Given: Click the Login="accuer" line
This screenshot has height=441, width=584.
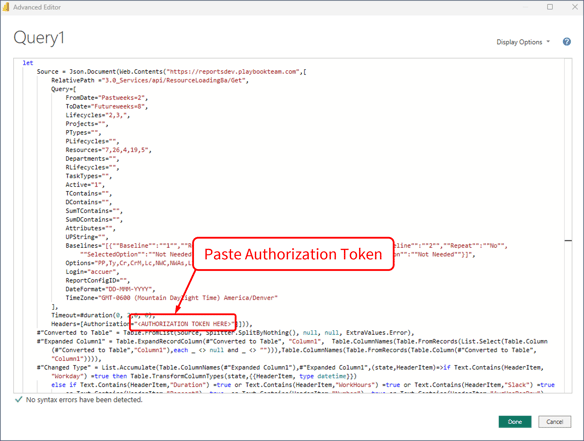Looking at the screenshot, I should click(92, 272).
